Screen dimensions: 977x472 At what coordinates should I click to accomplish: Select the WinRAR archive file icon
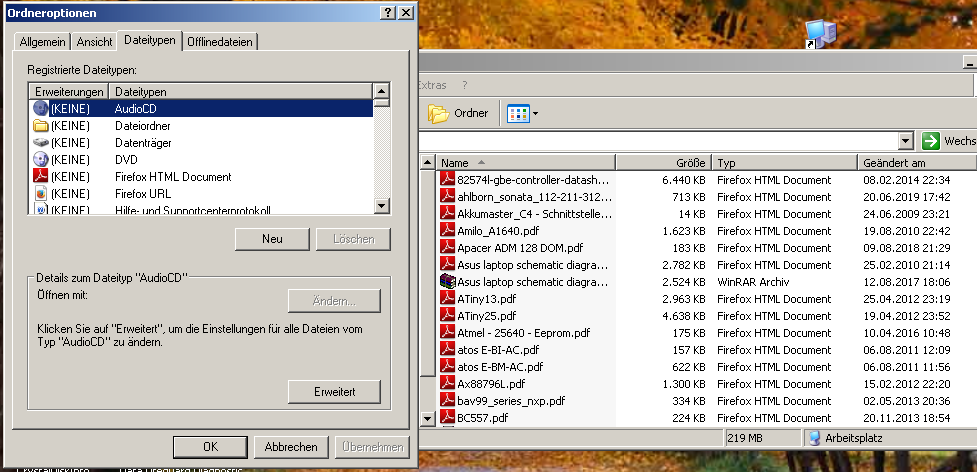click(447, 281)
